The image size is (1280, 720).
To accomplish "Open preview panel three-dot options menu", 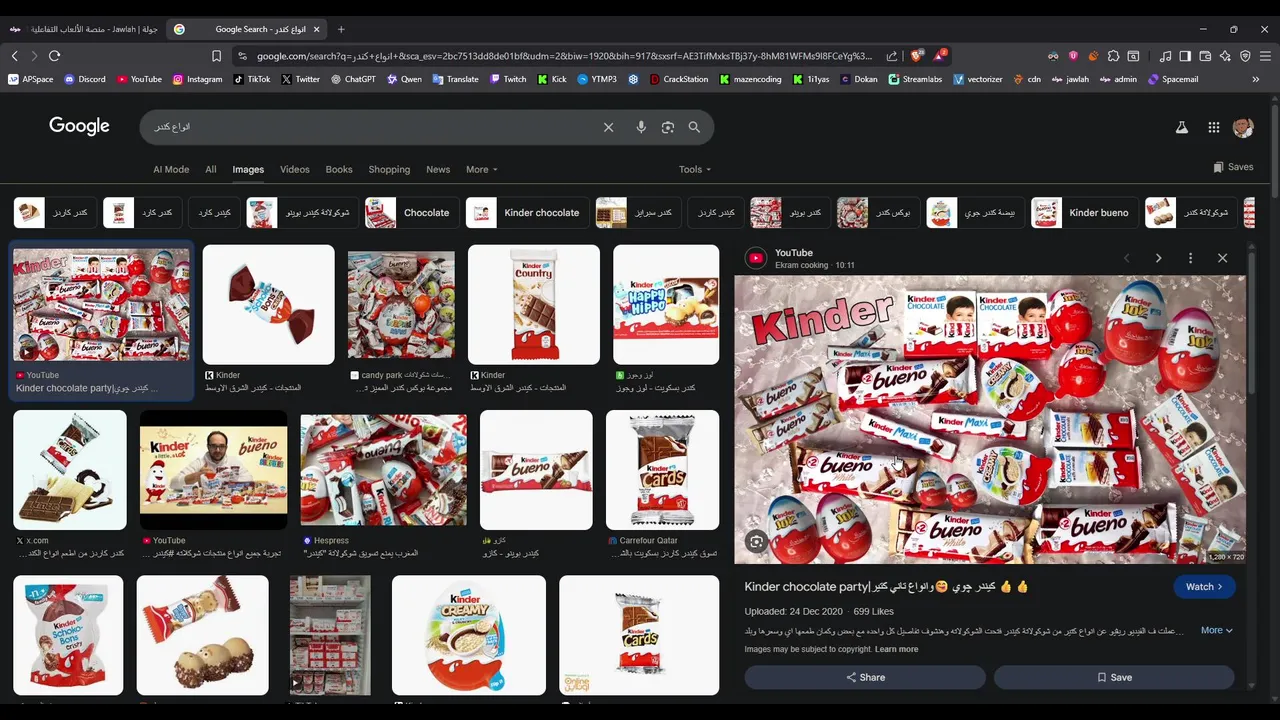I will pos(1190,258).
